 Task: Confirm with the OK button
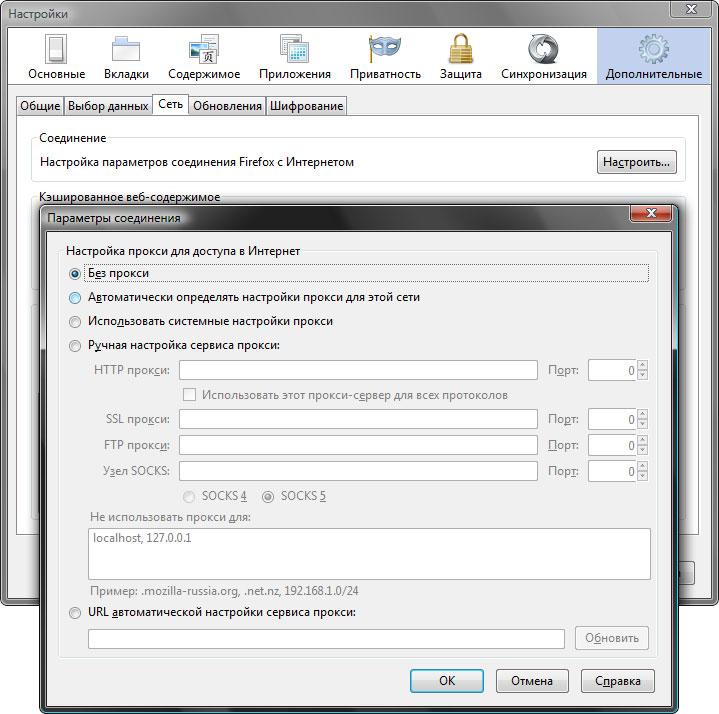447,681
